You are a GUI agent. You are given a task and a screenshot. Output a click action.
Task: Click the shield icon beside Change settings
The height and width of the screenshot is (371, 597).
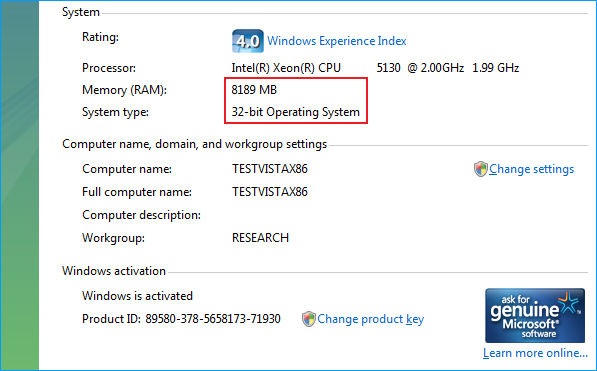coord(480,169)
